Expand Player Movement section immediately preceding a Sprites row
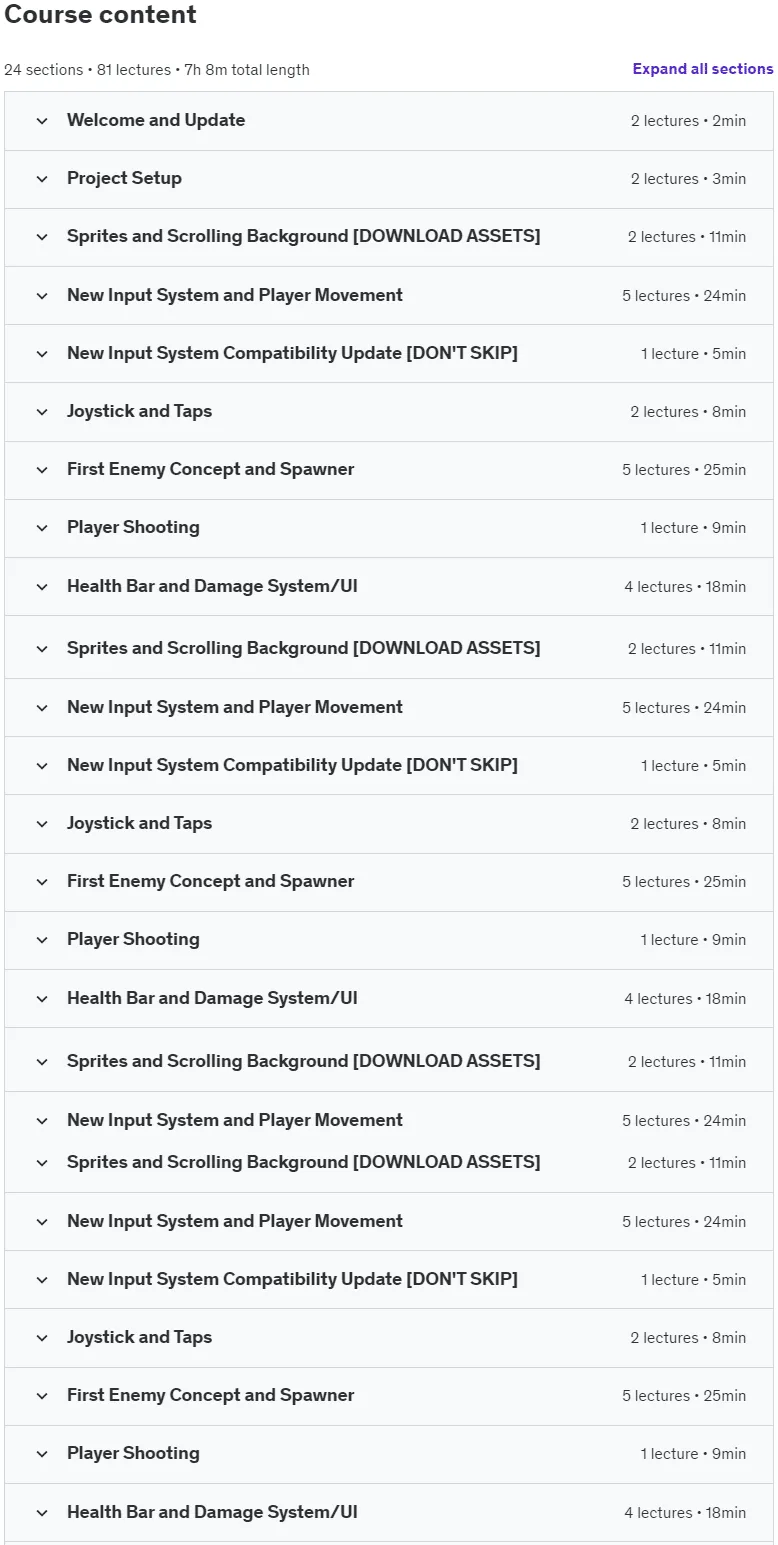 tap(389, 1120)
